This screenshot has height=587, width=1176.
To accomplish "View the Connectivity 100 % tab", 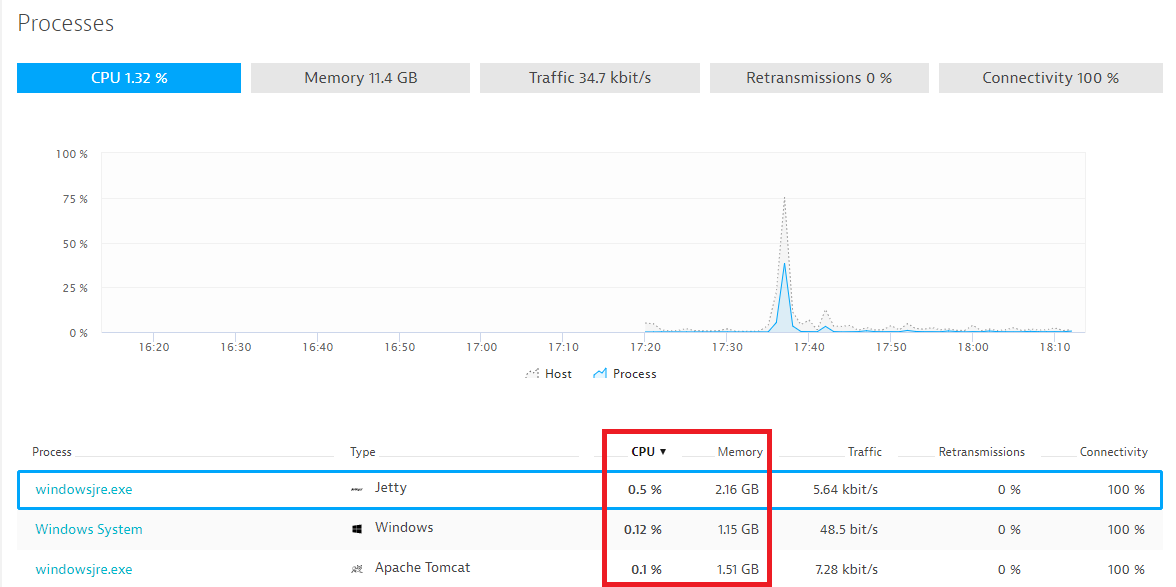I will coord(1050,78).
